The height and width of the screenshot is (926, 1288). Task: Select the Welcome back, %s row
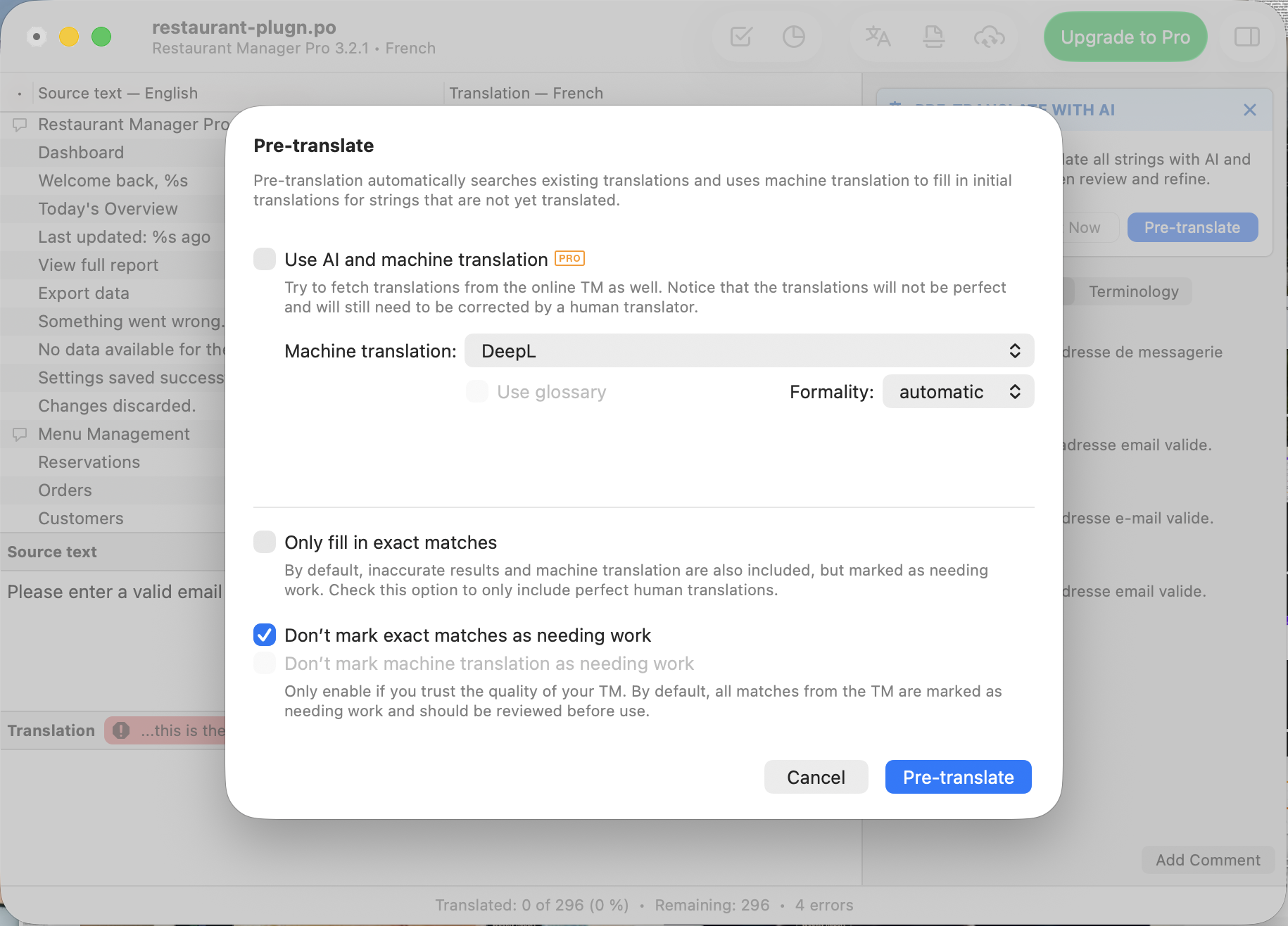click(x=113, y=181)
